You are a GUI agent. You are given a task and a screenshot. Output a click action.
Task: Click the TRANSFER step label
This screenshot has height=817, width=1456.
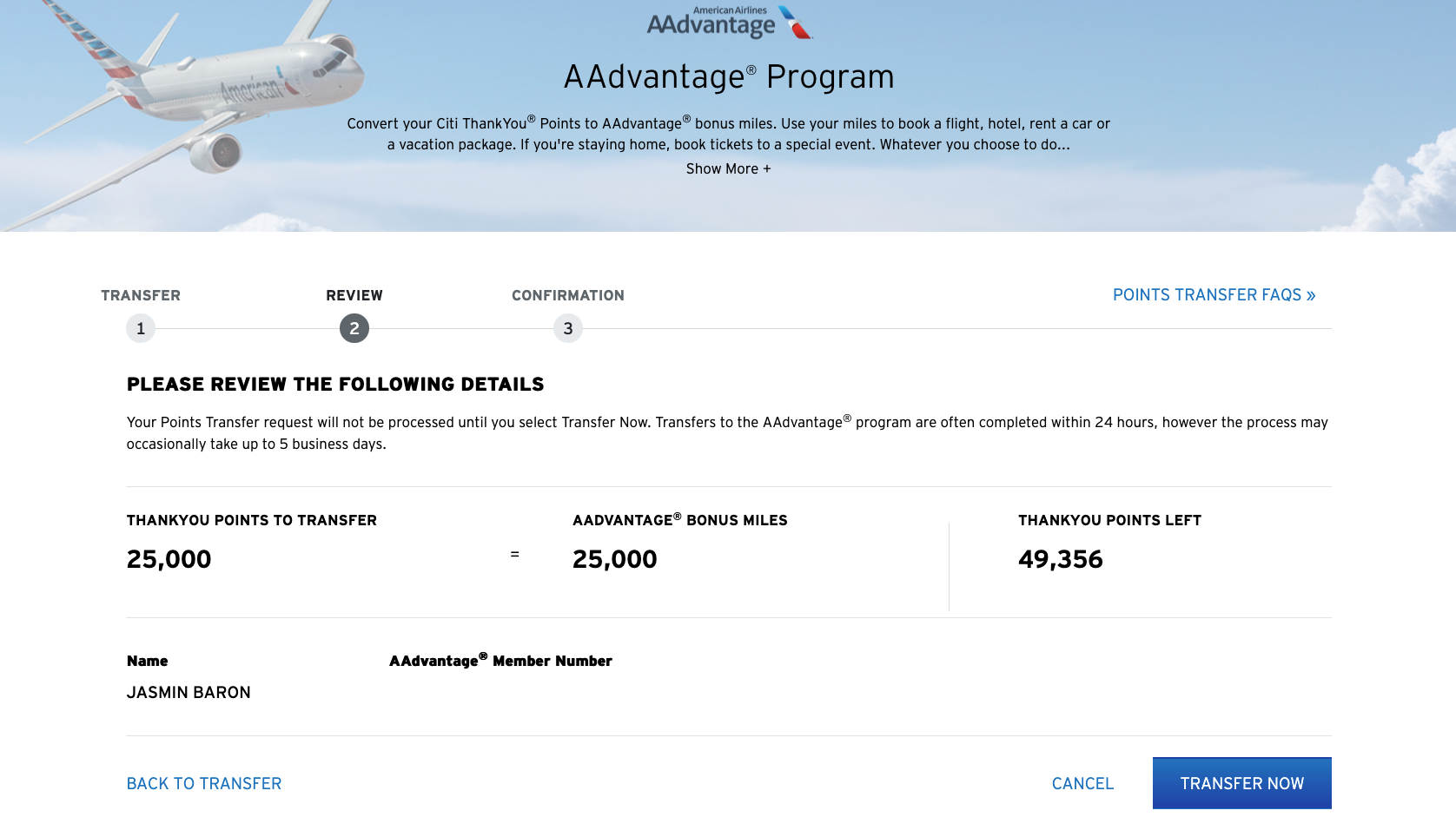pos(141,295)
